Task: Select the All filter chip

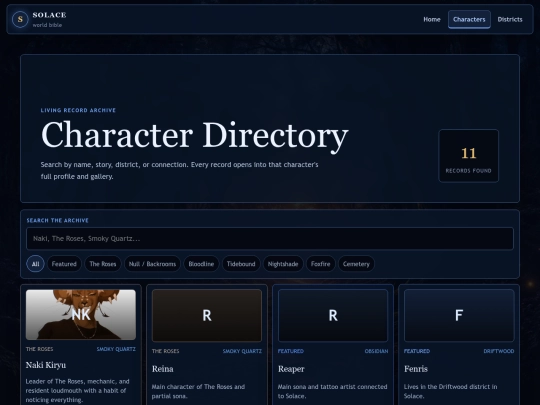Action: tap(35, 264)
